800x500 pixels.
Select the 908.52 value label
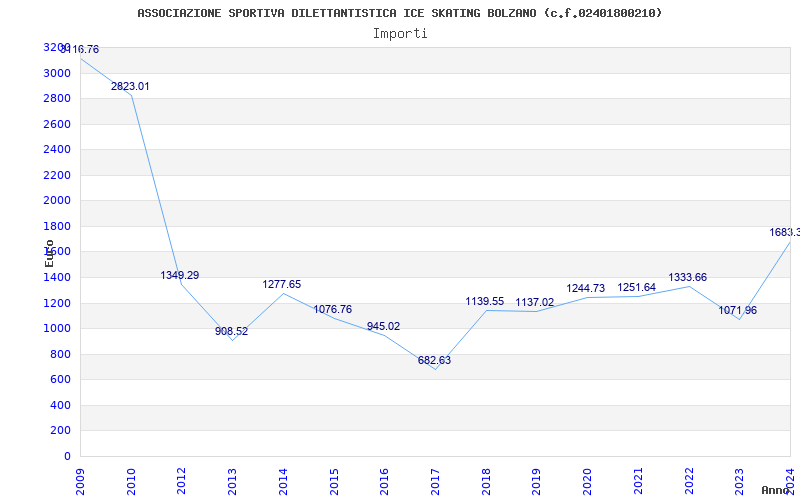[231, 331]
